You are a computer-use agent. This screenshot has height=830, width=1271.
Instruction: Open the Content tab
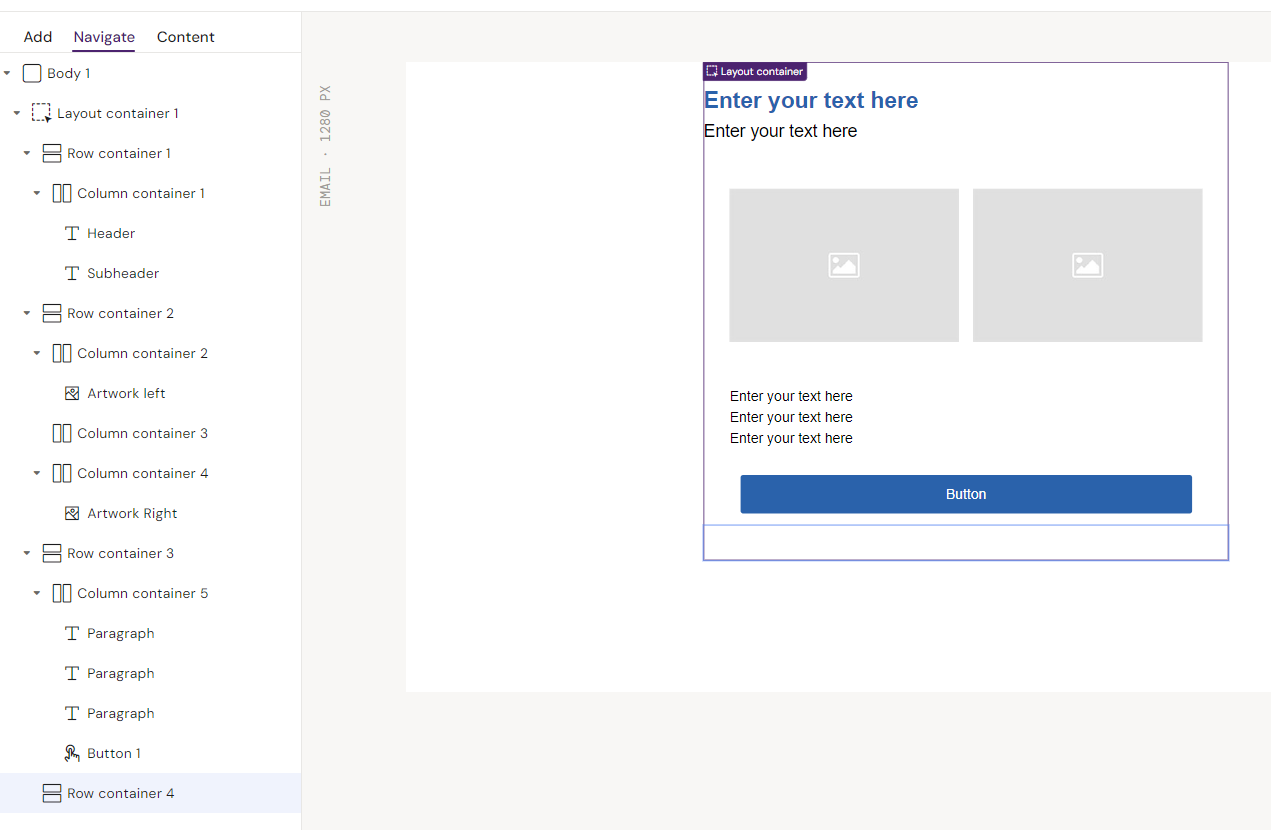tap(185, 37)
